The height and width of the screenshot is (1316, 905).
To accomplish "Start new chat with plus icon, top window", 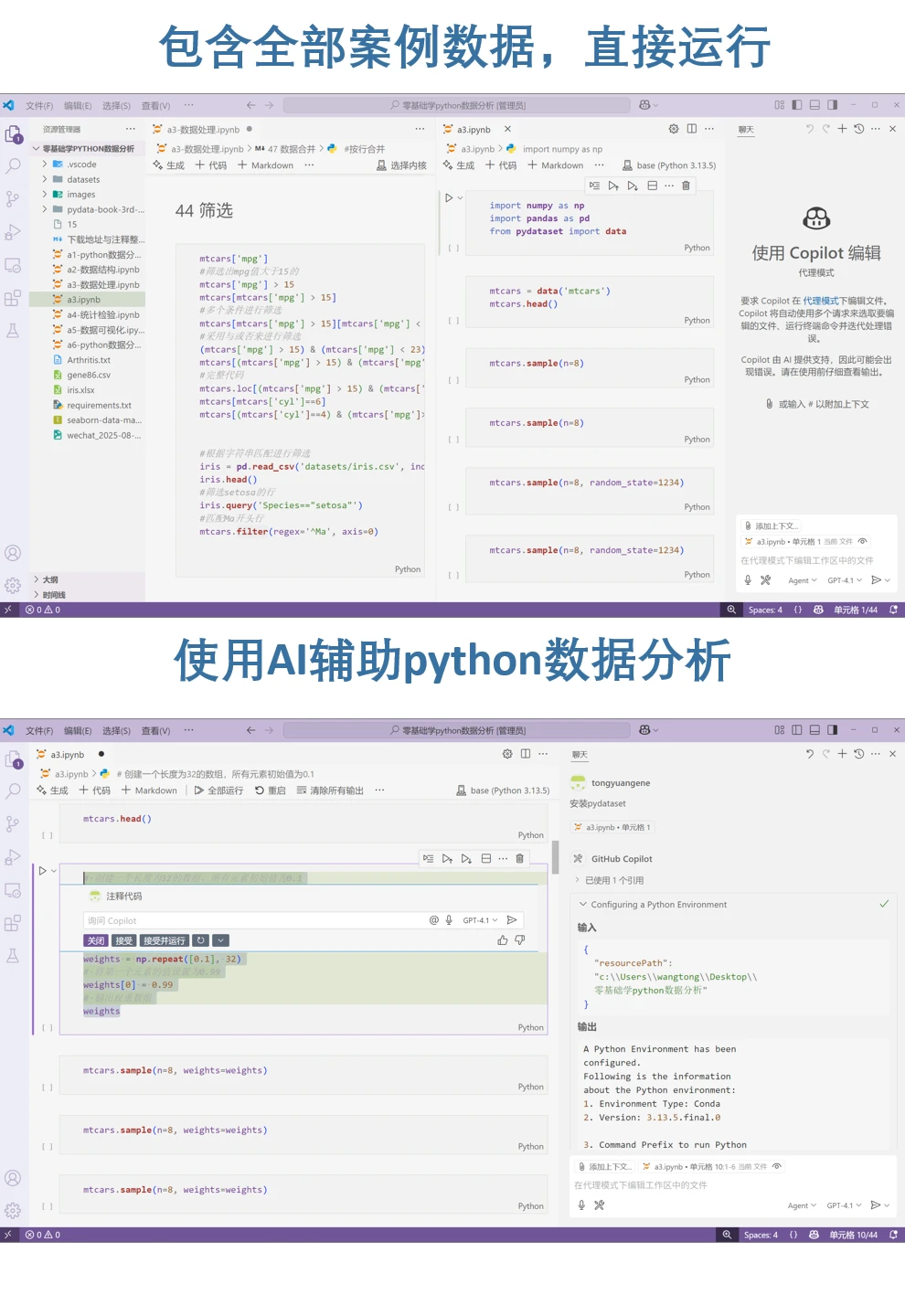I will [842, 129].
